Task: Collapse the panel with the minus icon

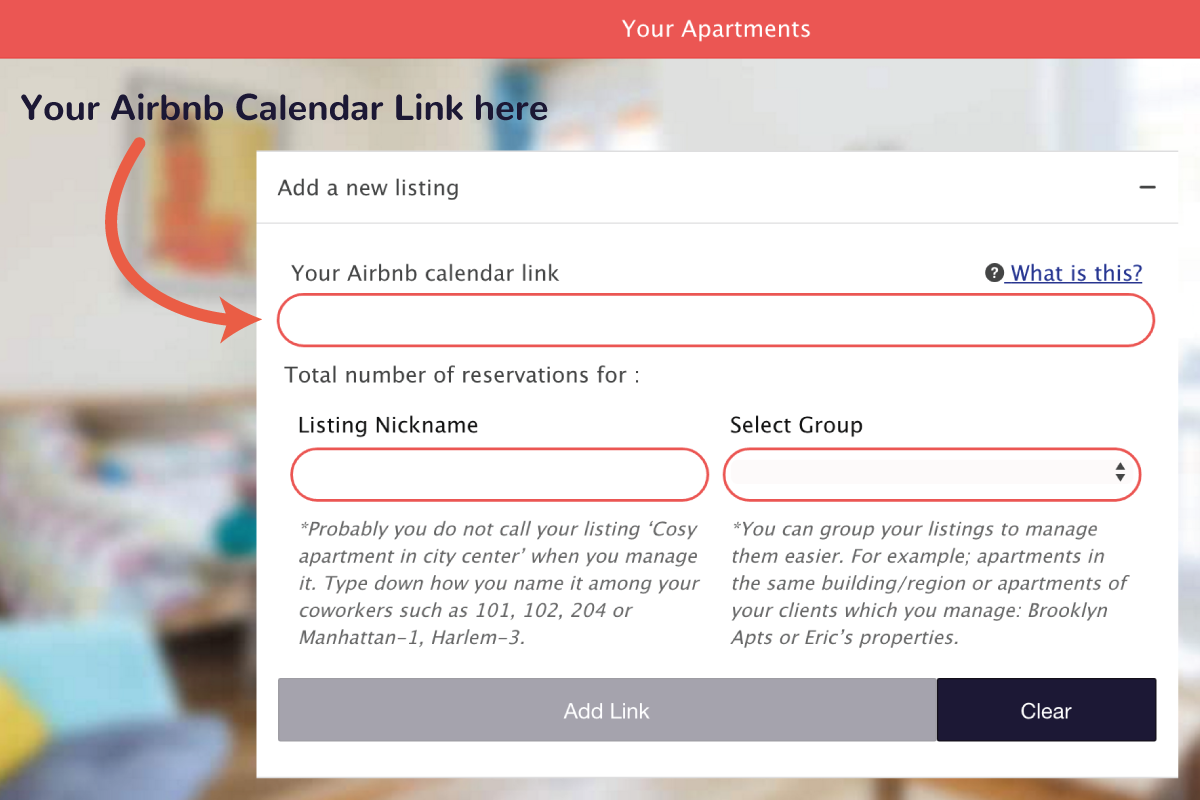Action: click(1147, 187)
